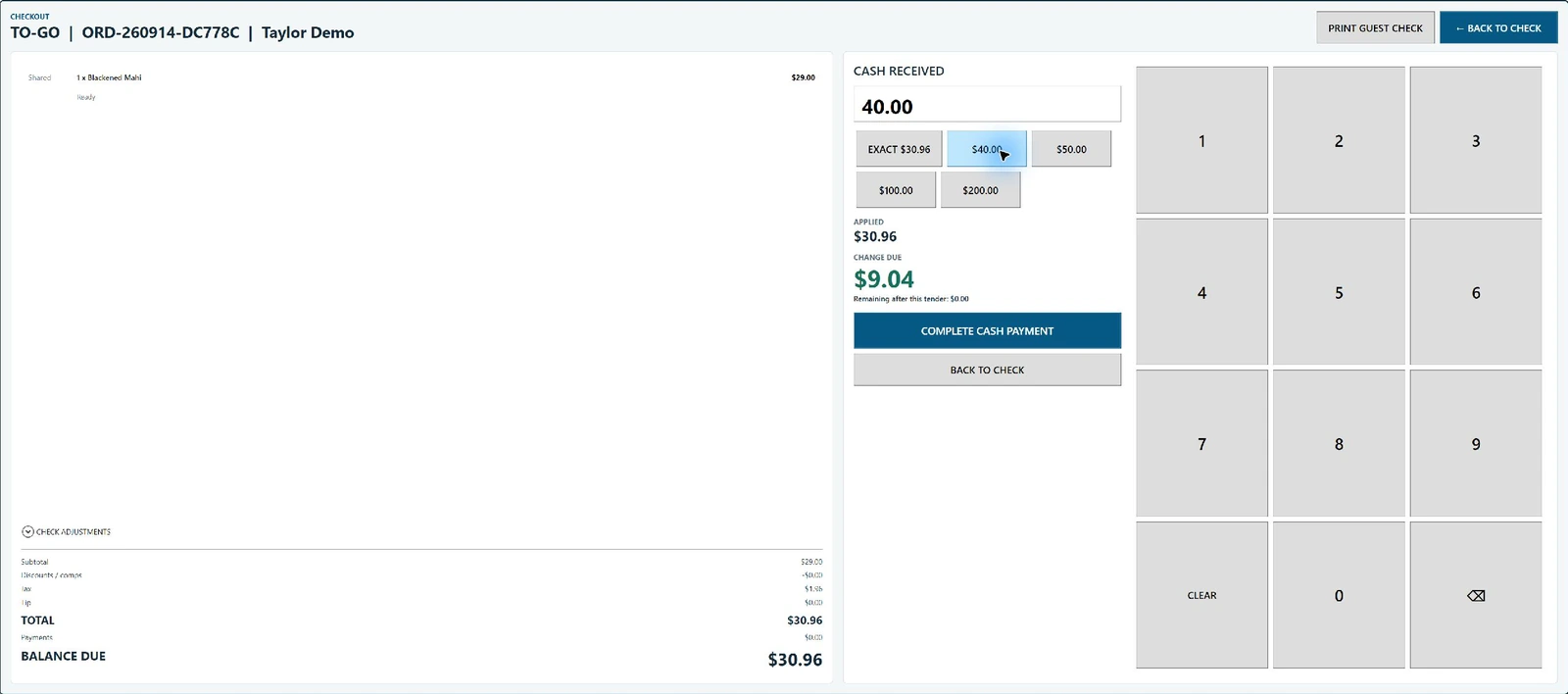Image resolution: width=1568 pixels, height=694 pixels.
Task: Tap keypad digit 0
Action: pos(1339,595)
